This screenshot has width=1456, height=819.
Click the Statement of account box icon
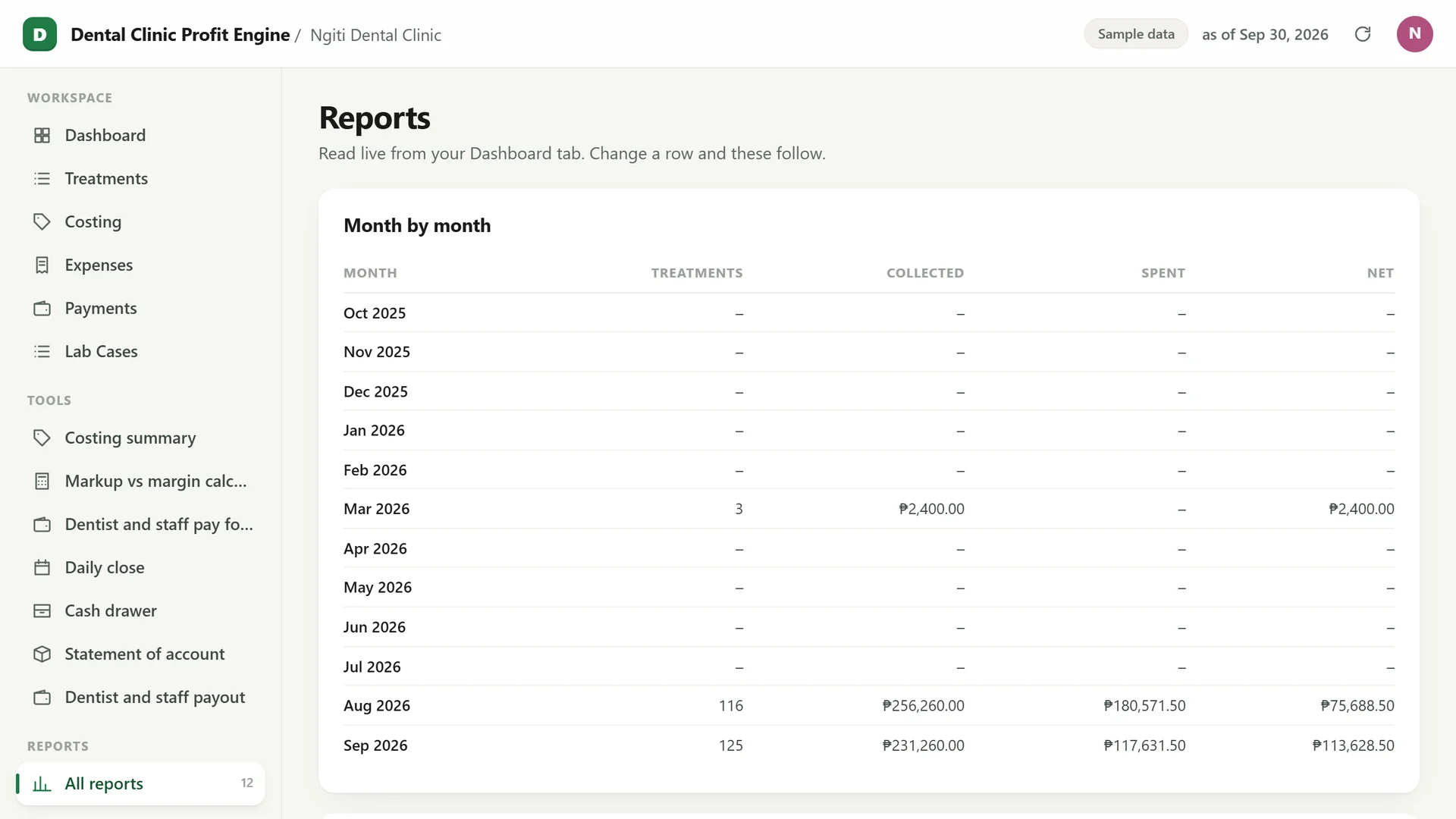coord(42,654)
